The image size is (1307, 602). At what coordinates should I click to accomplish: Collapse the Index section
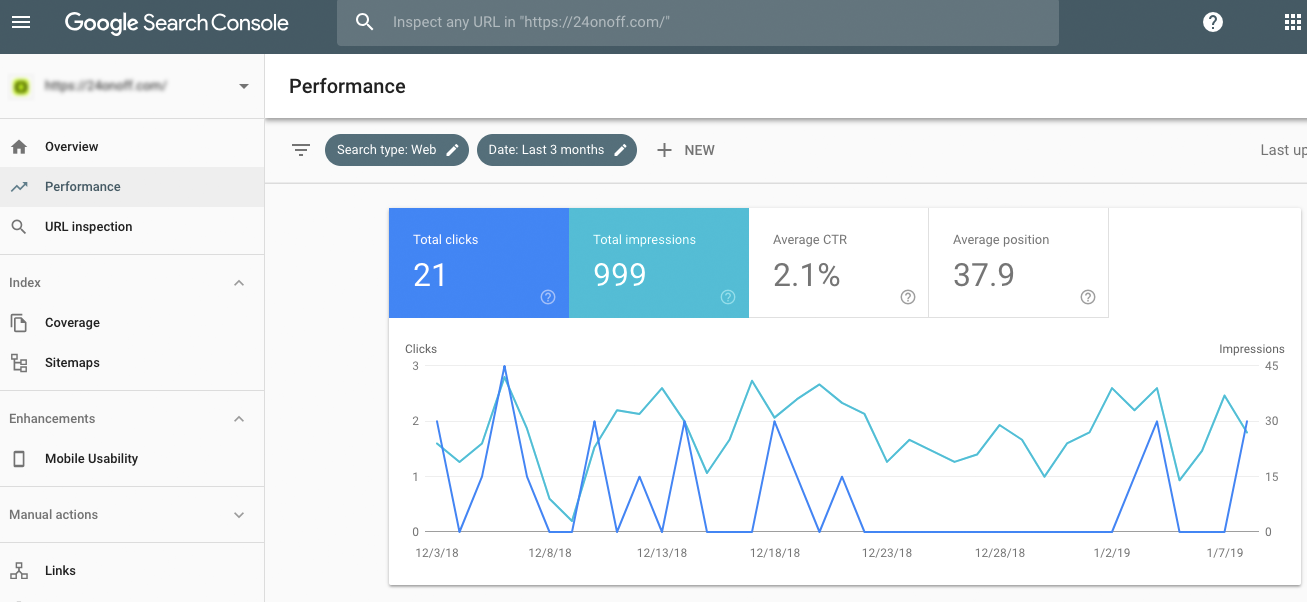pyautogui.click(x=239, y=283)
